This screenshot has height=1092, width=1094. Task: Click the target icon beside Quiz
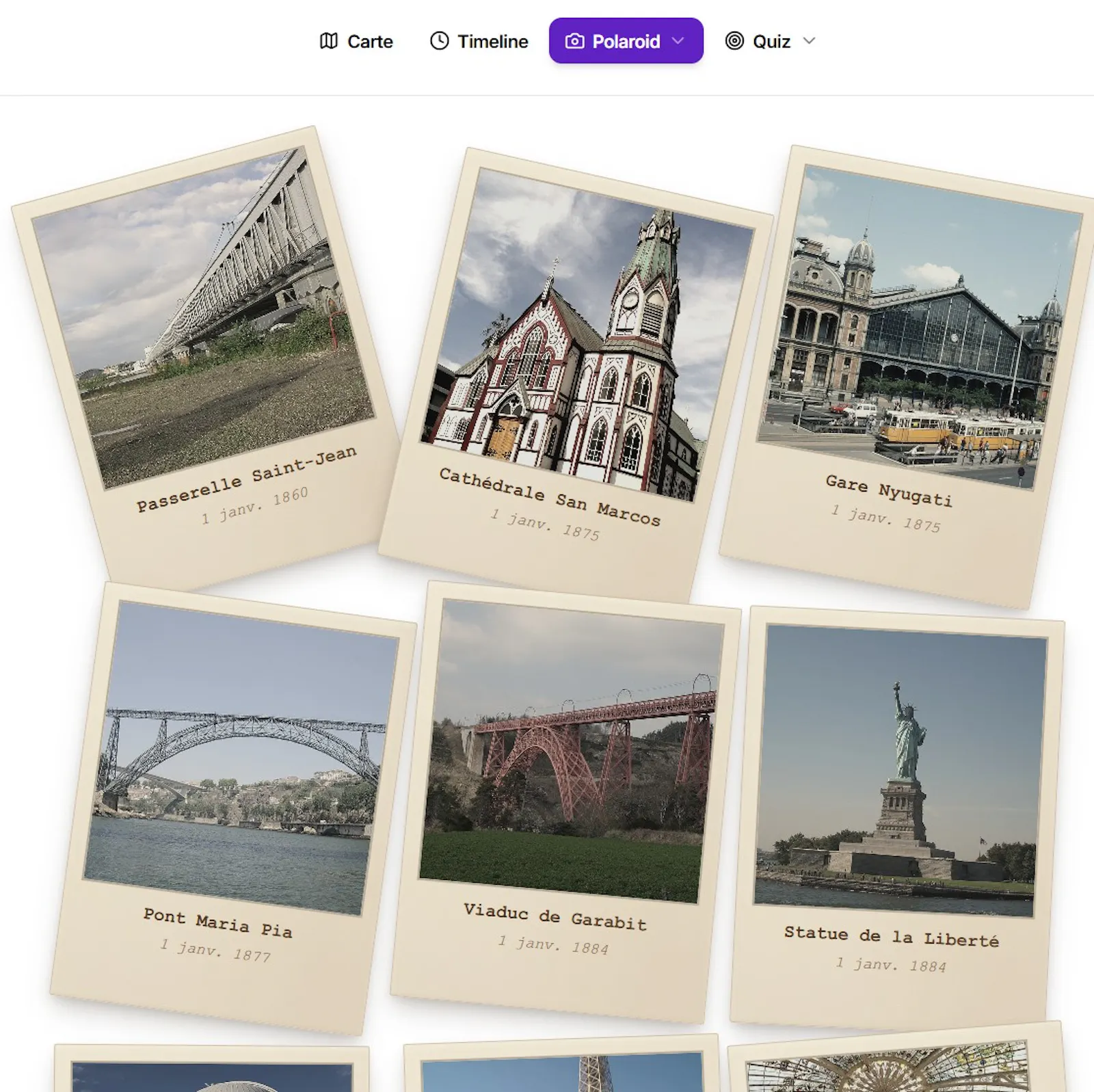734,41
